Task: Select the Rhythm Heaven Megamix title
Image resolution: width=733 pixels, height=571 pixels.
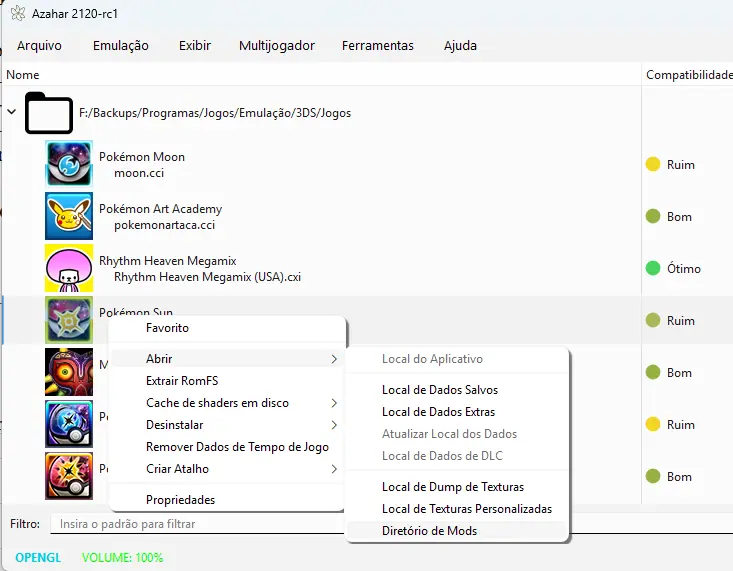Action: tap(167, 261)
